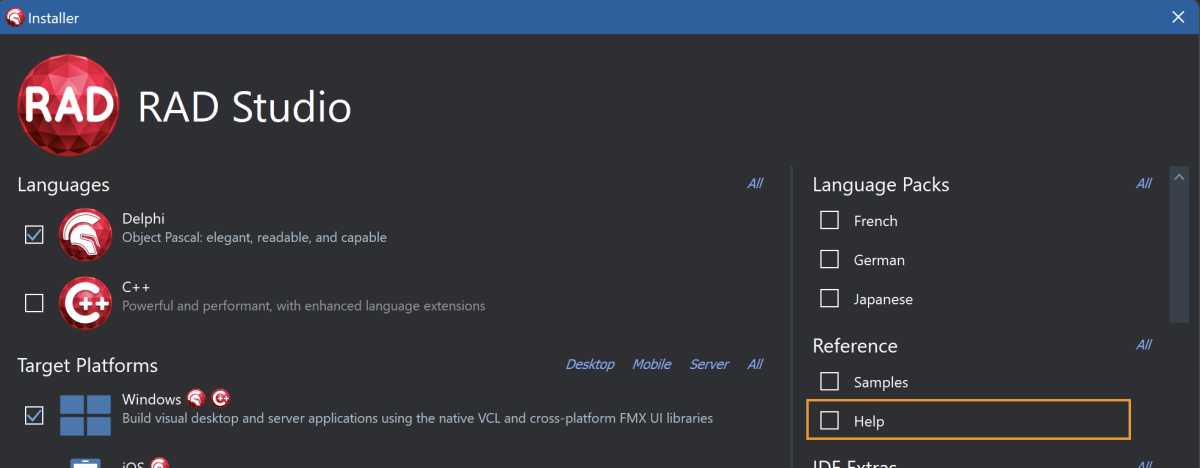1200x468 pixels.
Task: Click the small C++ badge beside Windows
Action: point(221,398)
